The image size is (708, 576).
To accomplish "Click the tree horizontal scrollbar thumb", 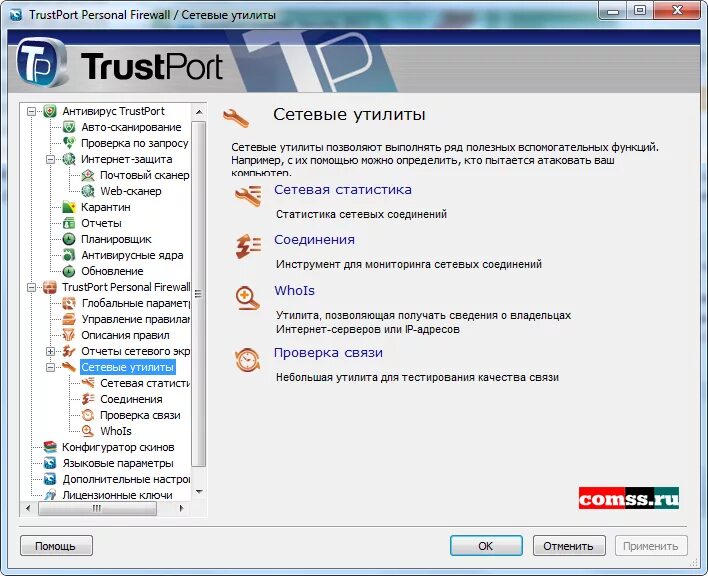I will click(x=98, y=508).
